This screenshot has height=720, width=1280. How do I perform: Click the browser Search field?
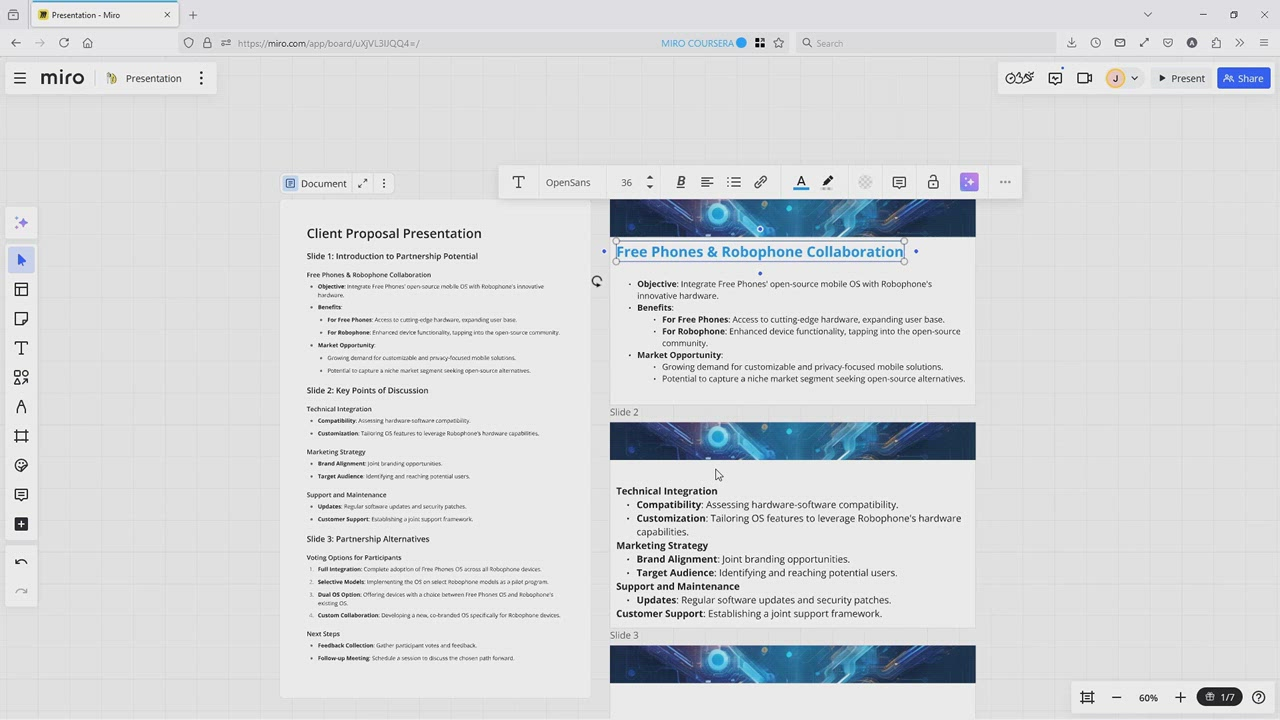tap(925, 43)
